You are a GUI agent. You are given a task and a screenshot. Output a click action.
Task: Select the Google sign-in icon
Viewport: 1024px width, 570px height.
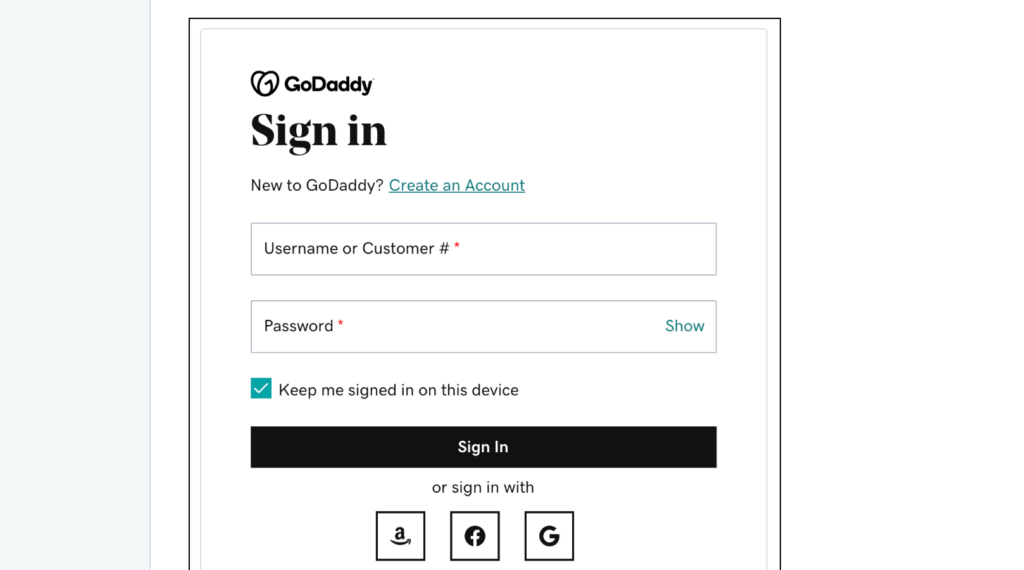tap(549, 536)
